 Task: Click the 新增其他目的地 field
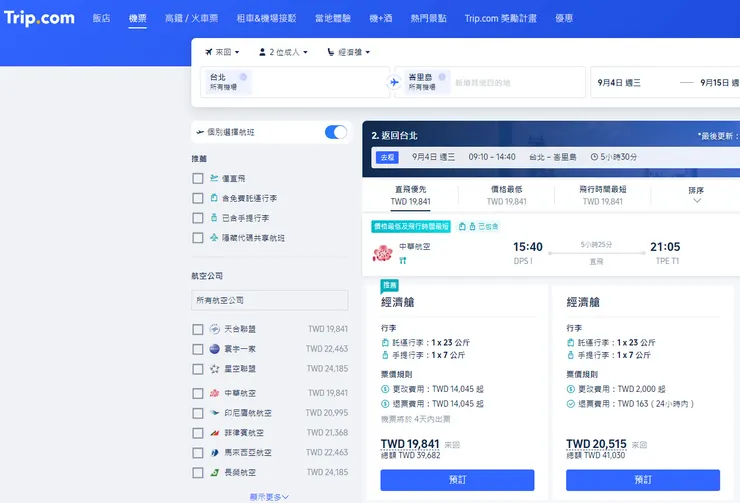[x=482, y=83]
